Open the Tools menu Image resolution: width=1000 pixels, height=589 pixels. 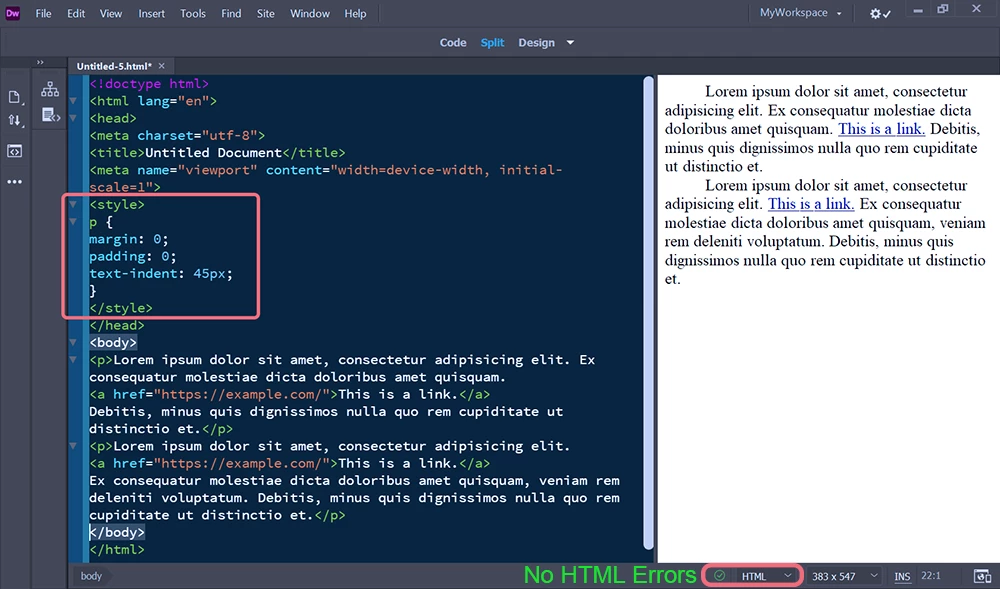pos(193,13)
